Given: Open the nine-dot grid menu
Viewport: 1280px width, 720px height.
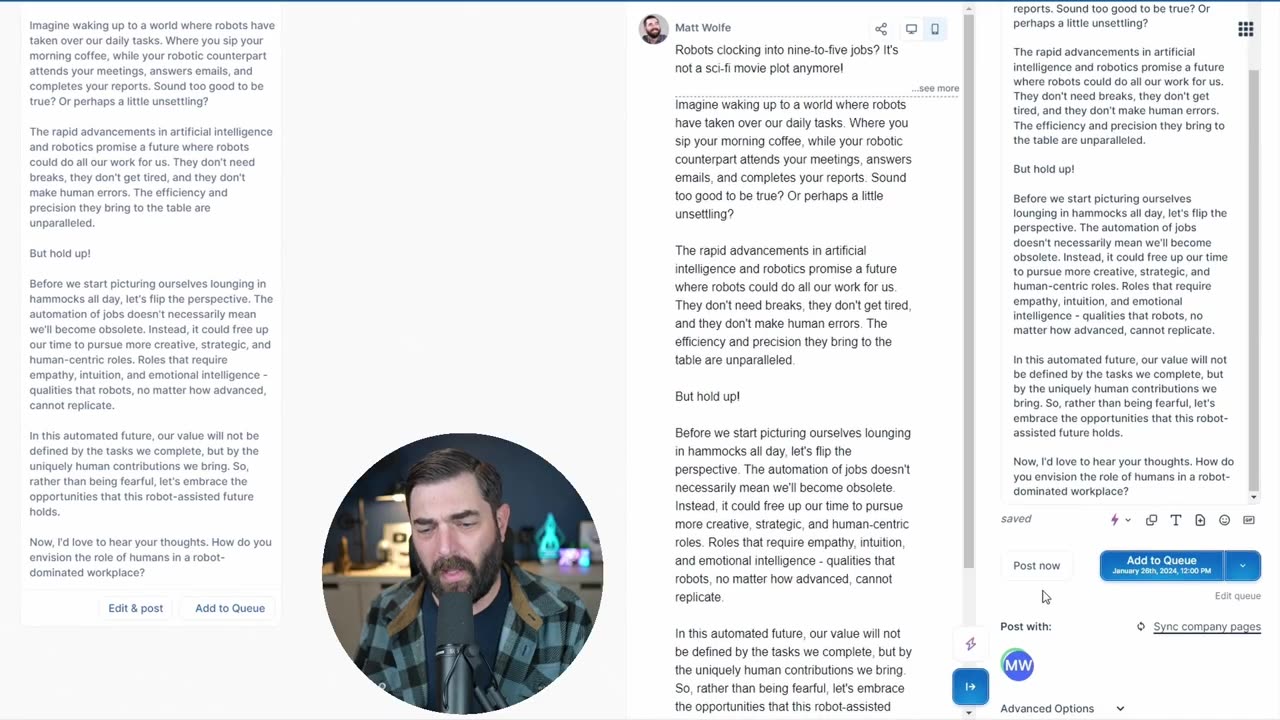Looking at the screenshot, I should pos(1246,29).
